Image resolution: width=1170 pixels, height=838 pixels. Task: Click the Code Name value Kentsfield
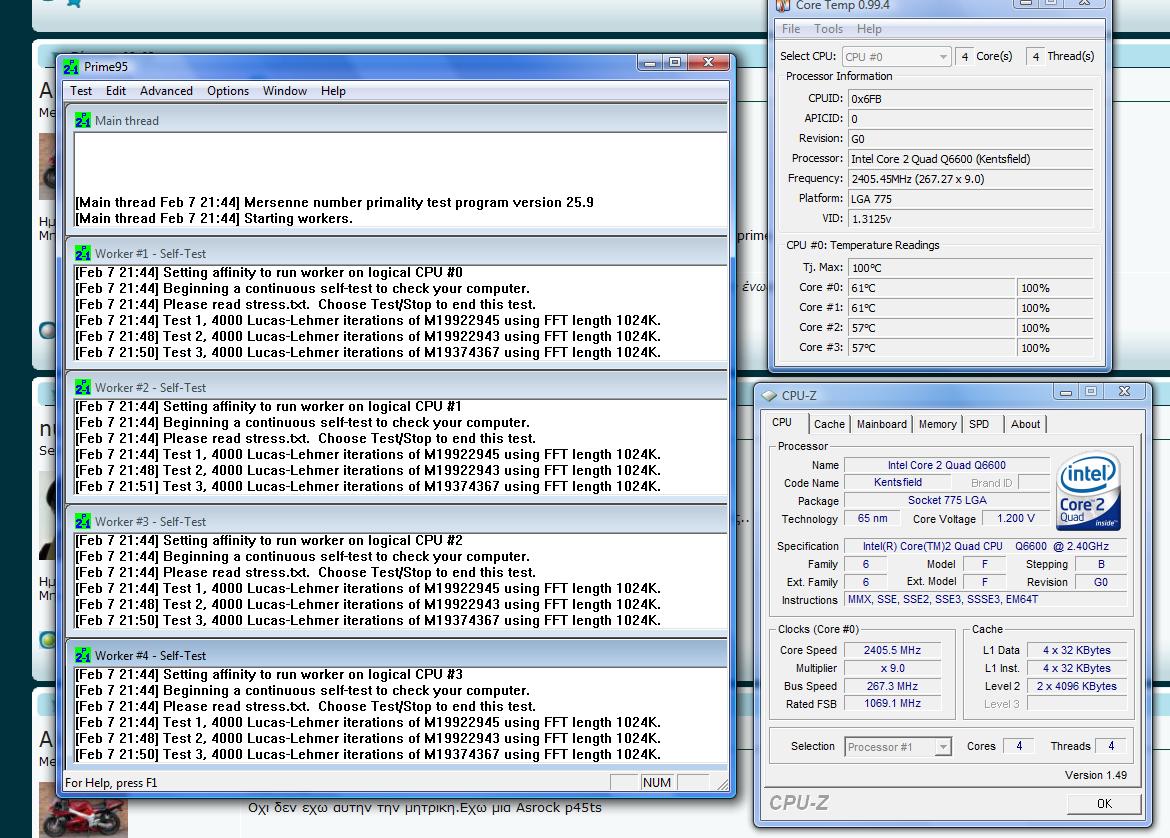pos(898,483)
